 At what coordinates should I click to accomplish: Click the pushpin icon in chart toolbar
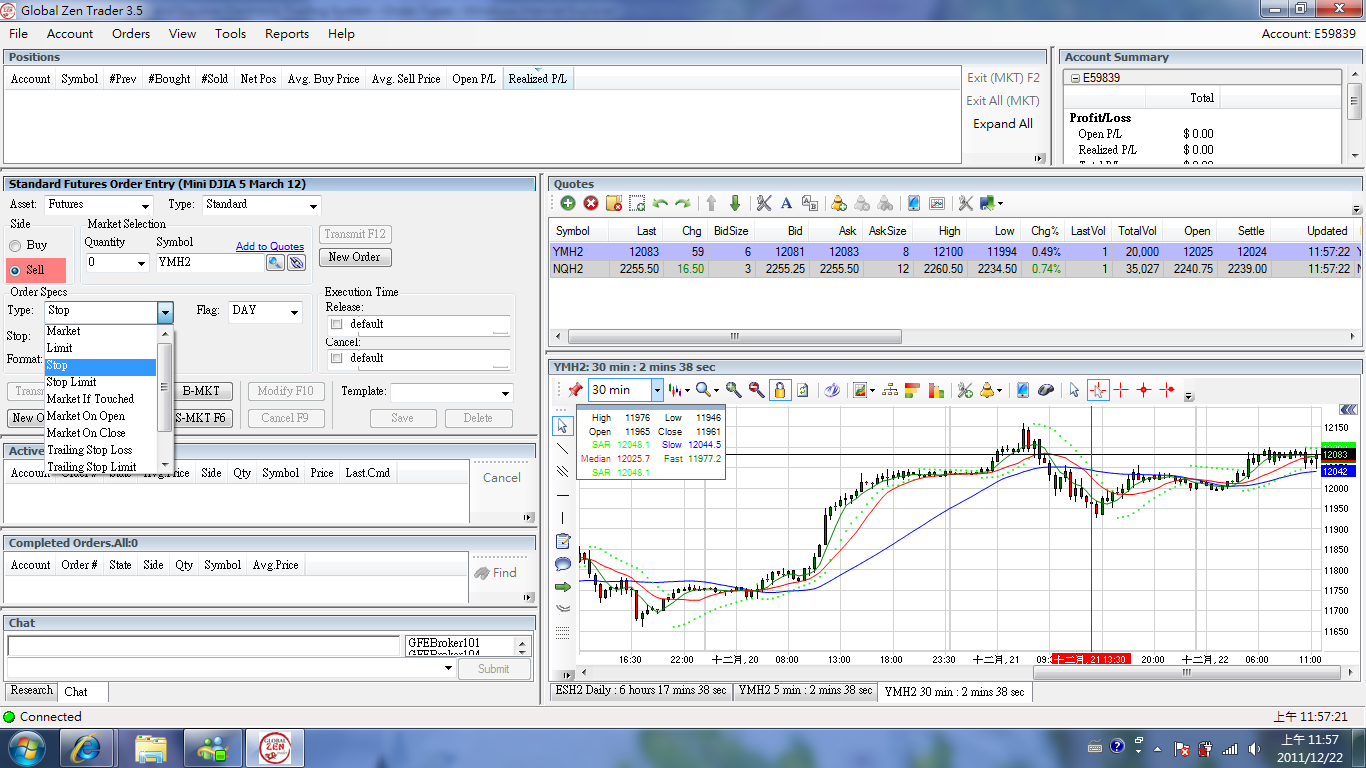[x=575, y=390]
